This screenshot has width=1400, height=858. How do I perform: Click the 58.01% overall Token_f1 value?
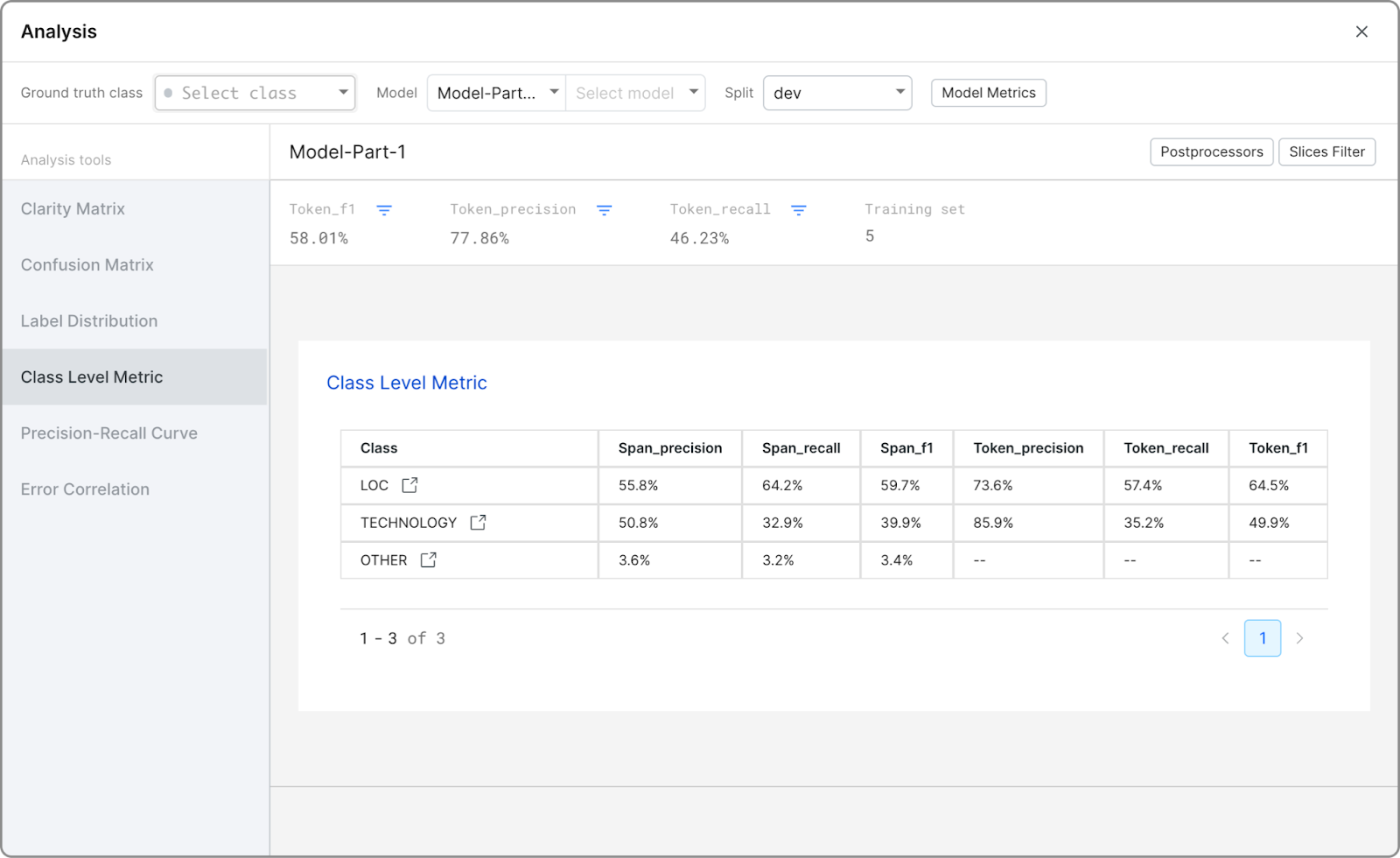click(x=318, y=238)
